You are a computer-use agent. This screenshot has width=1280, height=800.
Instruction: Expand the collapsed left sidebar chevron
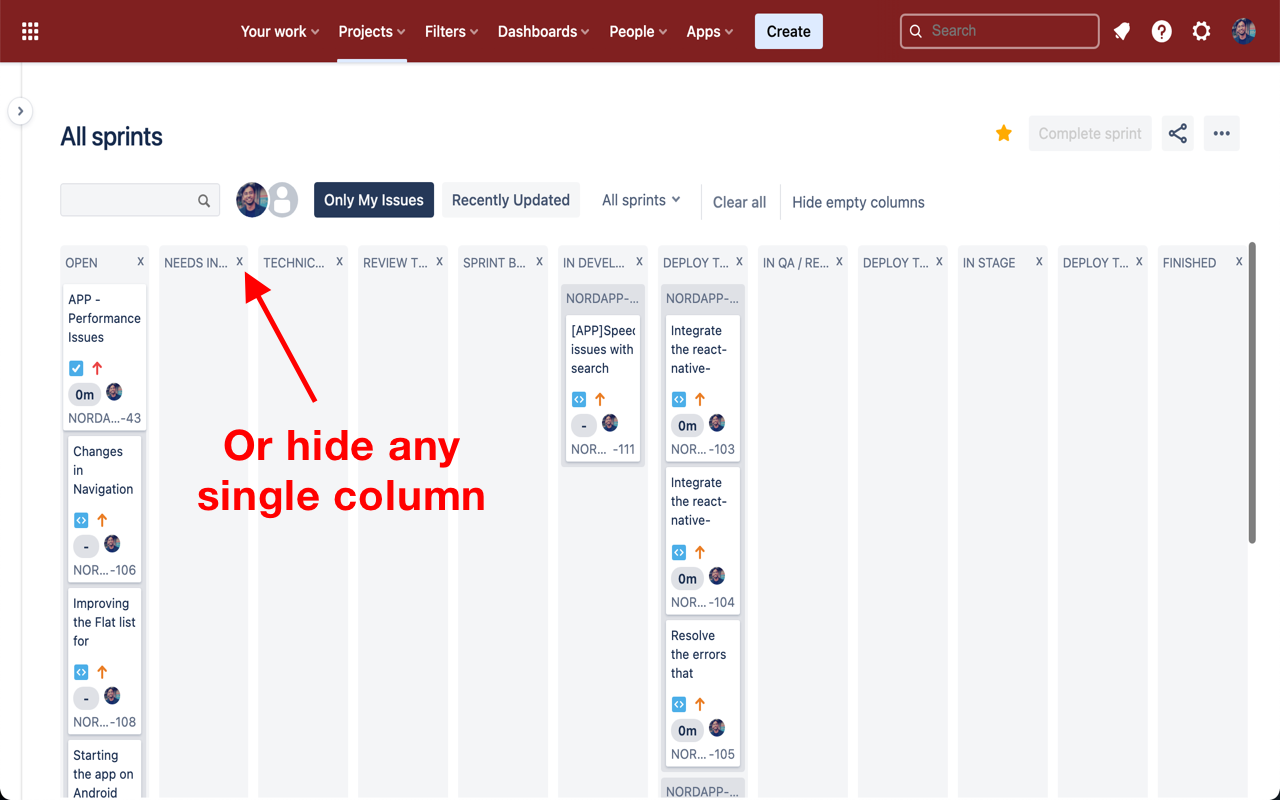coord(20,111)
